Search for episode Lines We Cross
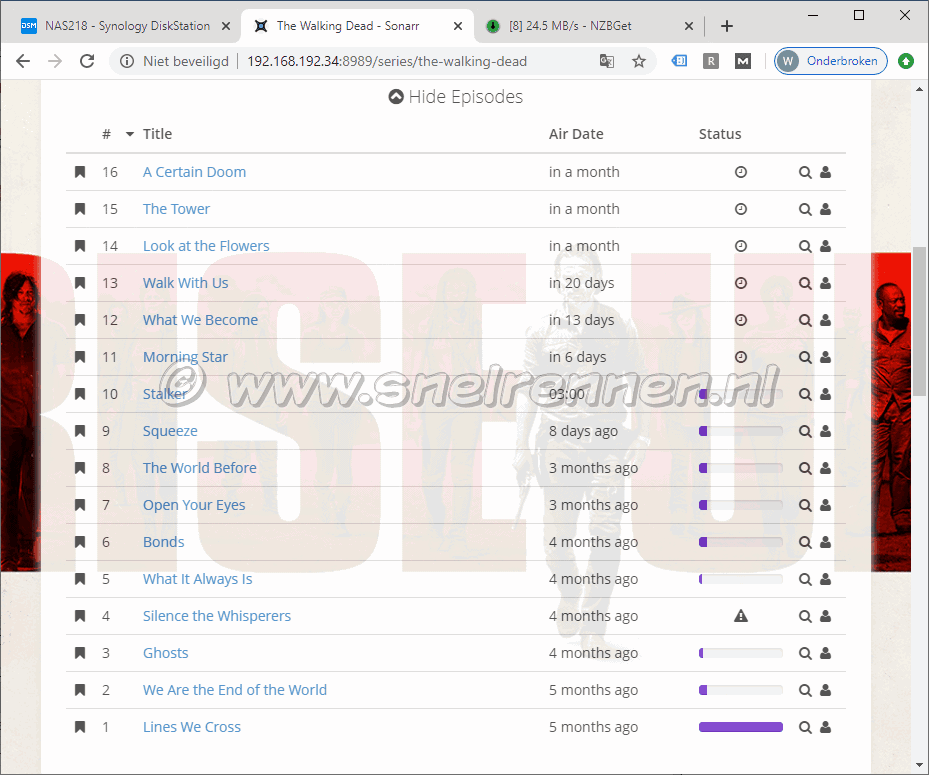The width and height of the screenshot is (929, 775). click(805, 727)
